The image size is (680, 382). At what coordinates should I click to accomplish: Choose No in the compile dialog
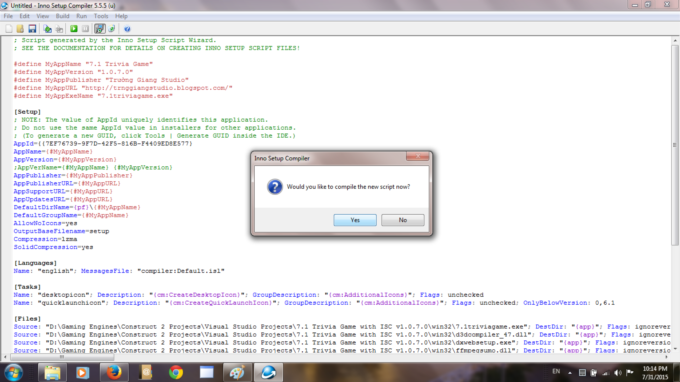point(403,220)
